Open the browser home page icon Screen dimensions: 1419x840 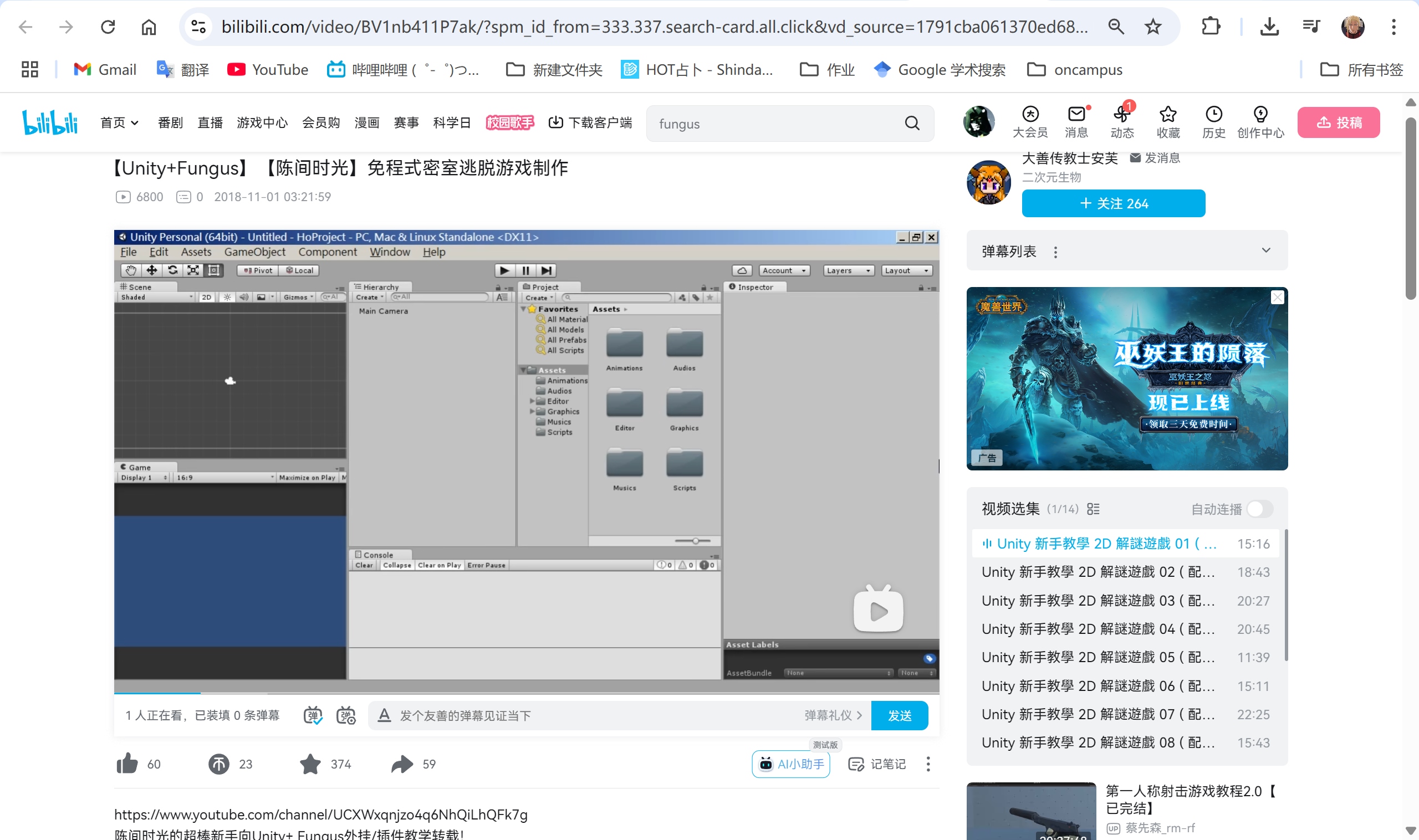coord(149,27)
